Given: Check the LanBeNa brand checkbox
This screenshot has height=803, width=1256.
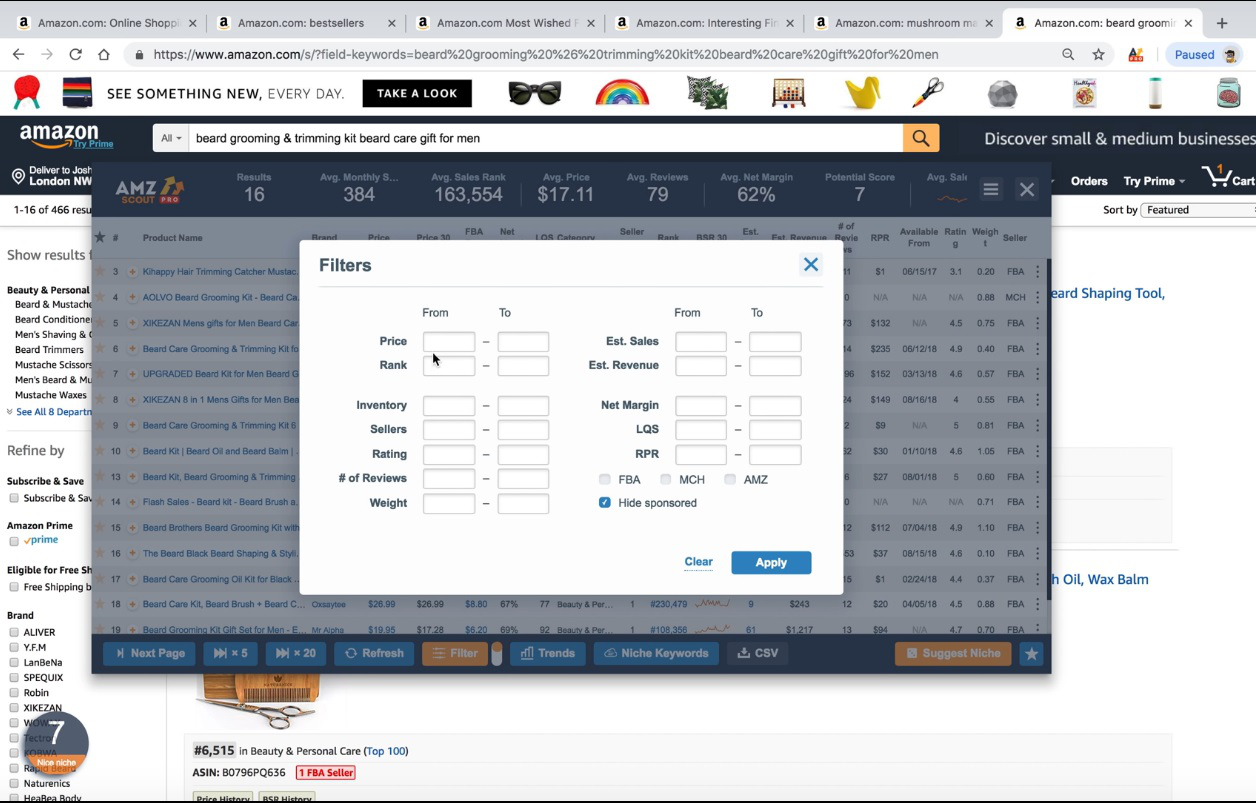Looking at the screenshot, I should point(14,662).
